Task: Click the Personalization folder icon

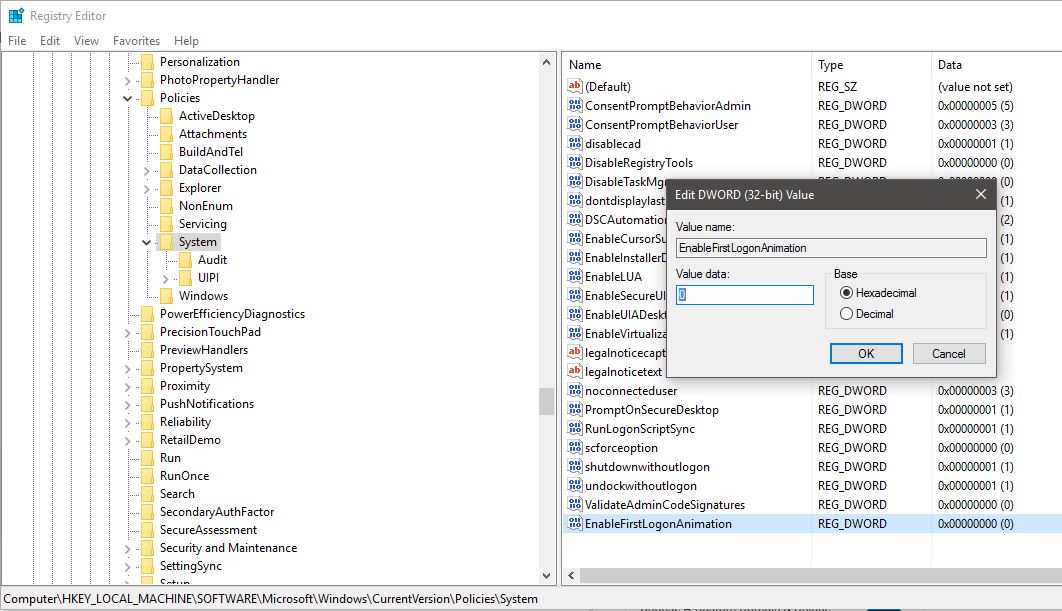Action: point(147,62)
